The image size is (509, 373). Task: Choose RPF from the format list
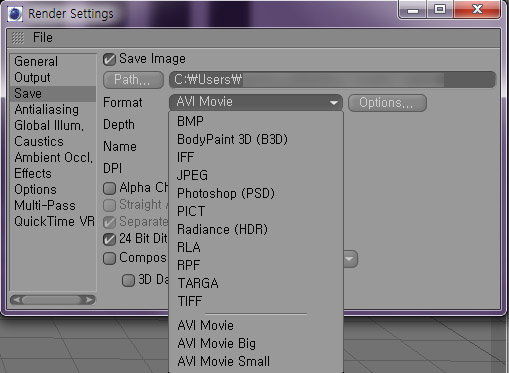pyautogui.click(x=256, y=265)
